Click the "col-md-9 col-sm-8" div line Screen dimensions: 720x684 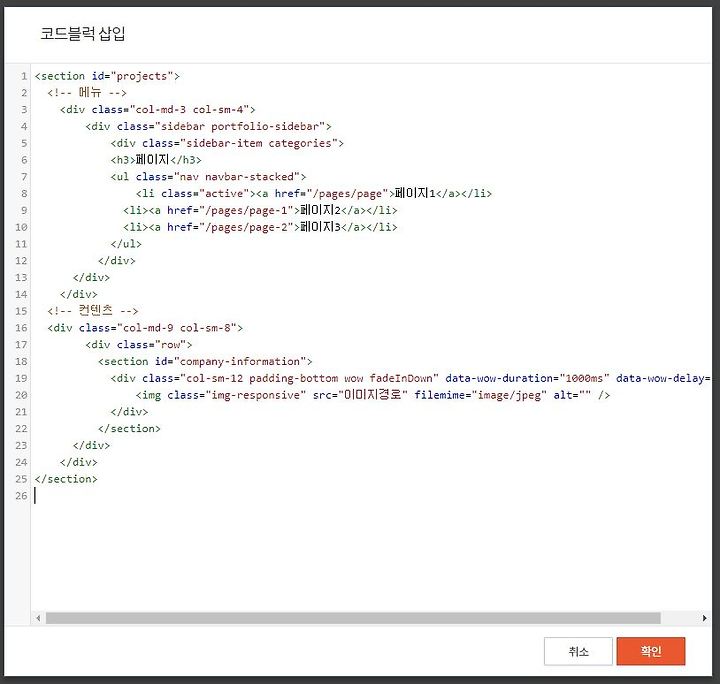pyautogui.click(x=145, y=328)
